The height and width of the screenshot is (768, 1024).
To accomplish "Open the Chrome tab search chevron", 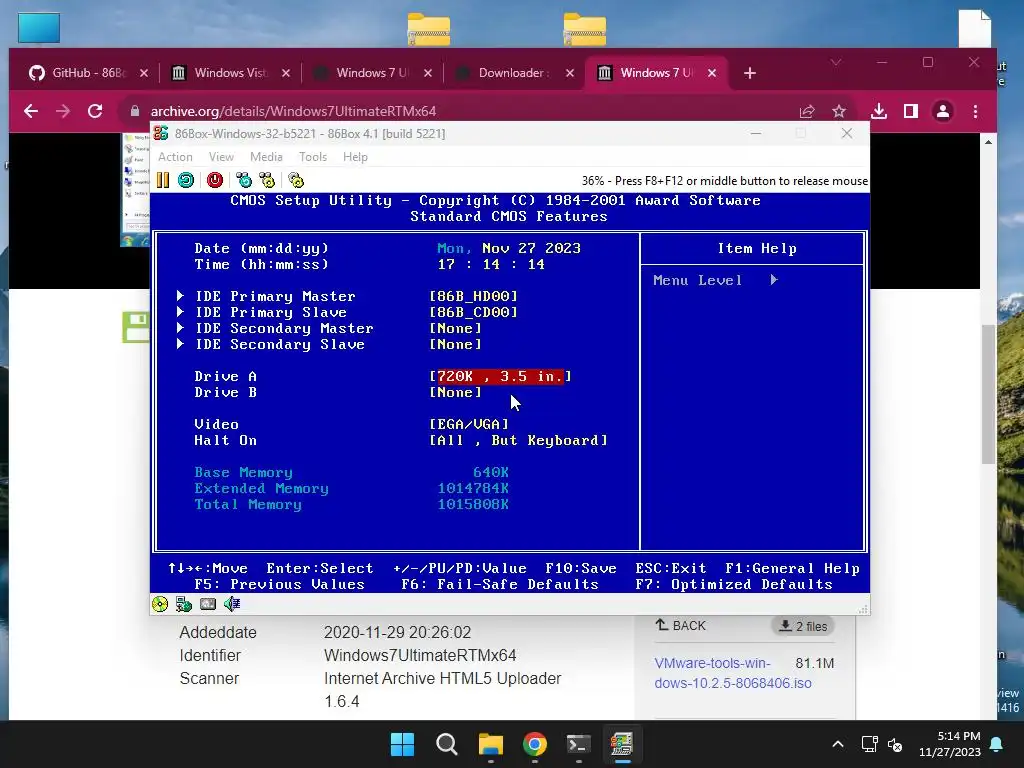I will click(836, 62).
